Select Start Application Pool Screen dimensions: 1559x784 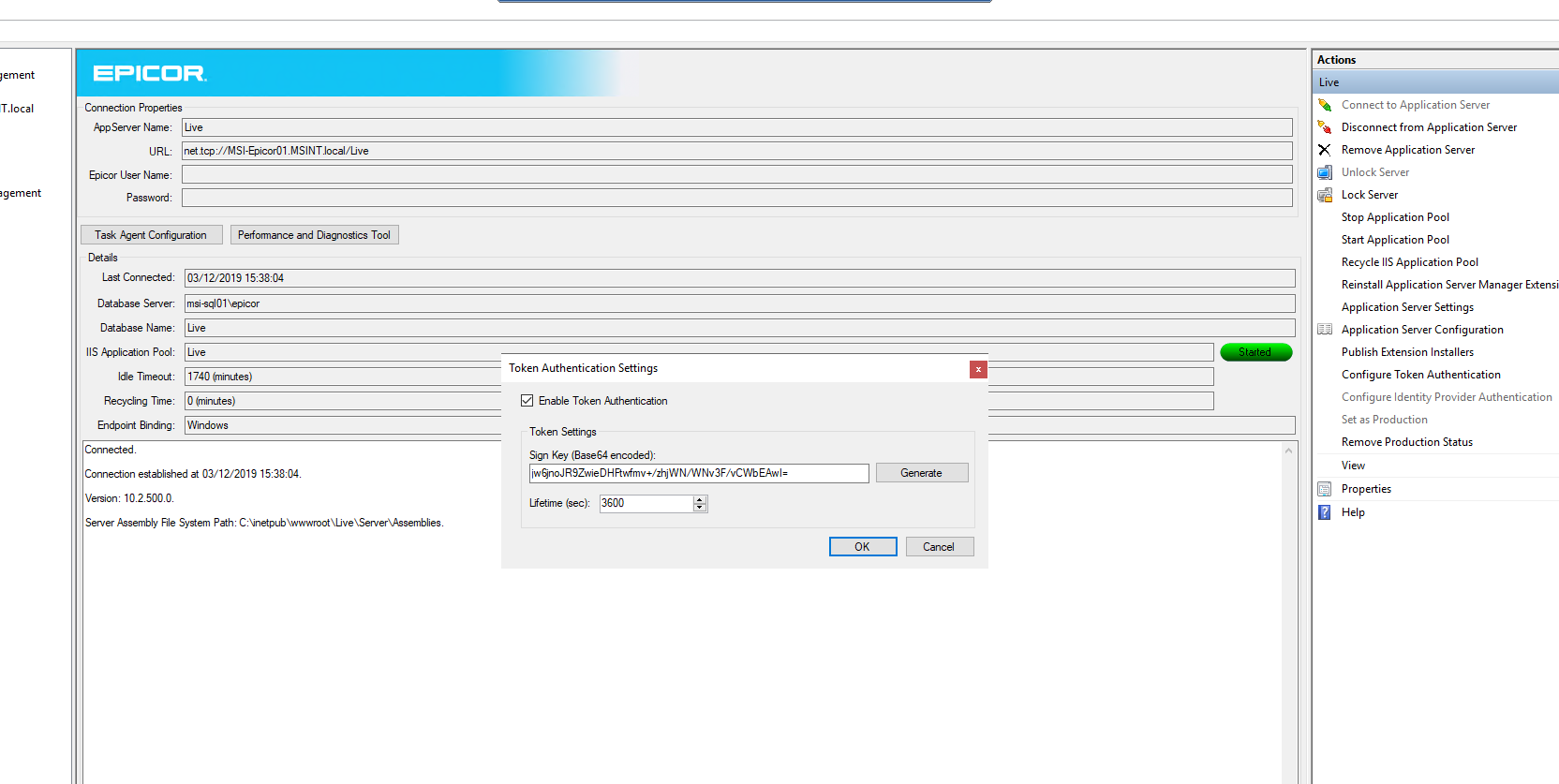pos(1395,240)
